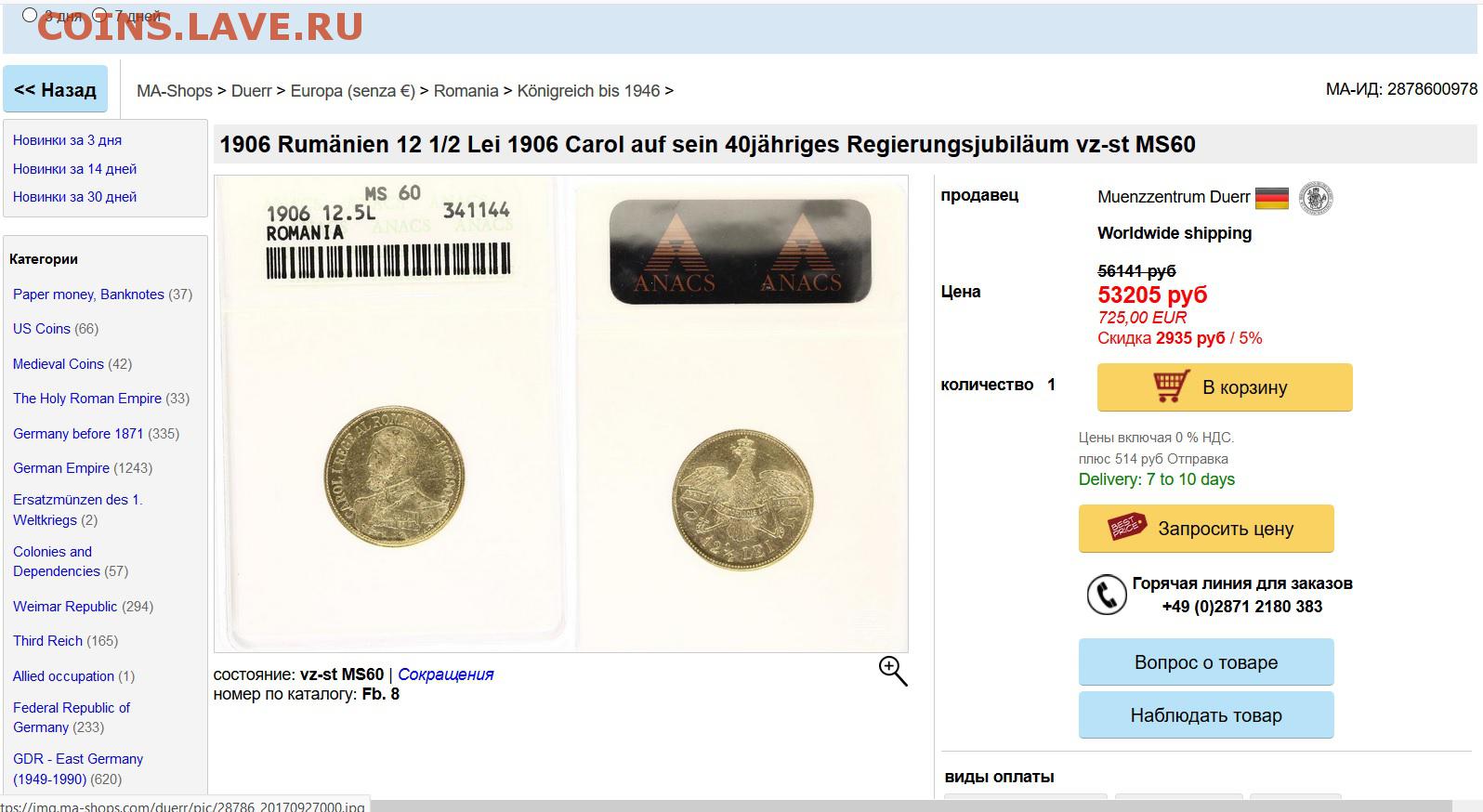Image resolution: width=1483 pixels, height=812 pixels.
Task: Click Наблюдать товар button
Action: 1206,715
